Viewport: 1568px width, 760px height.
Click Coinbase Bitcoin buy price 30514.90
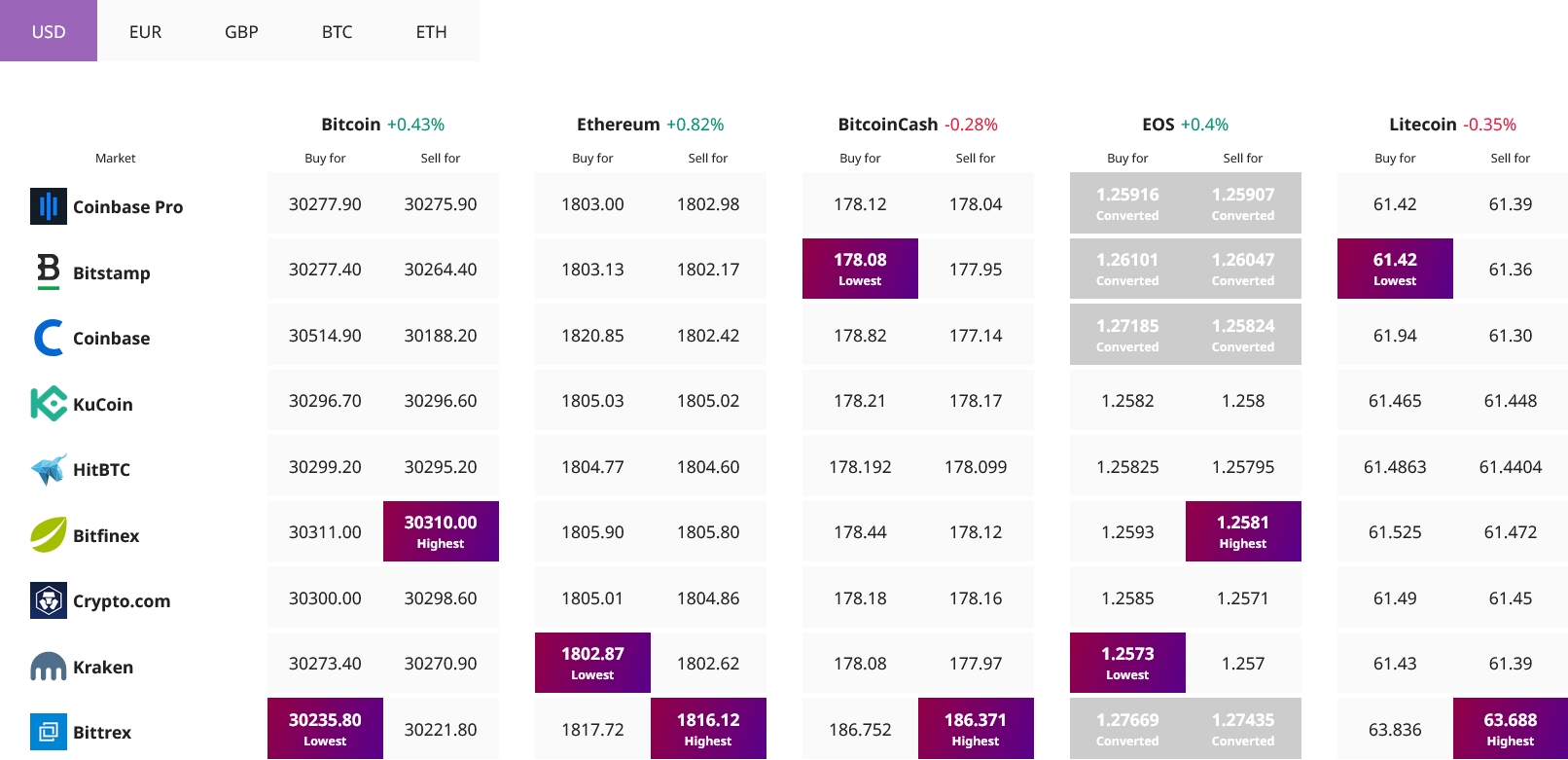click(x=325, y=335)
